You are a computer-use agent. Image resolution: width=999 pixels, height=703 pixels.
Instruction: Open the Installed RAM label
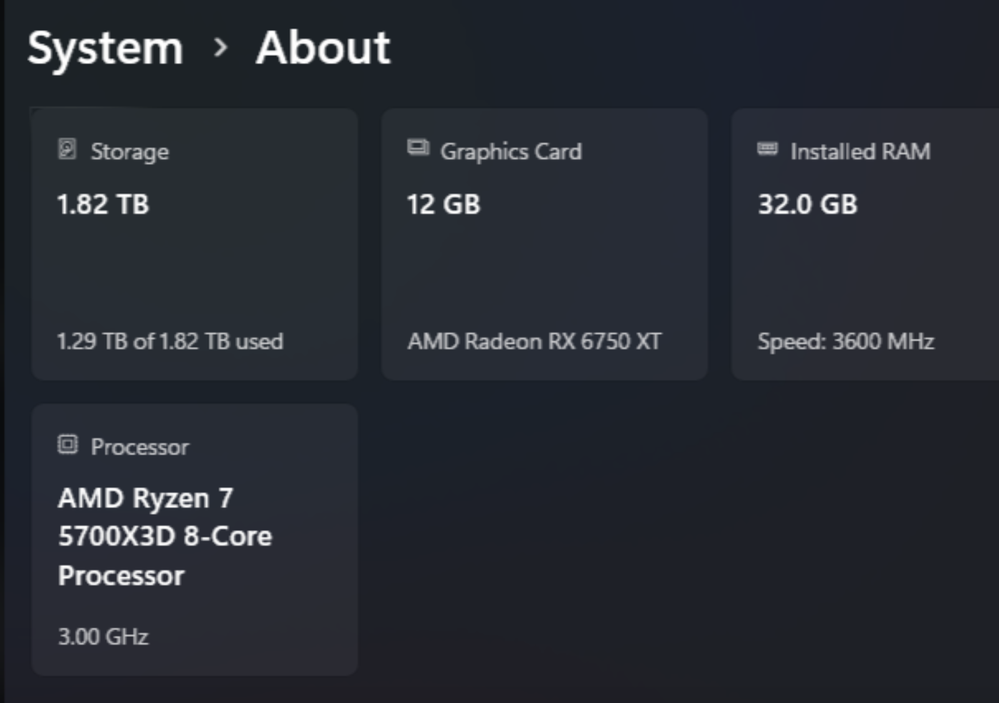point(861,152)
